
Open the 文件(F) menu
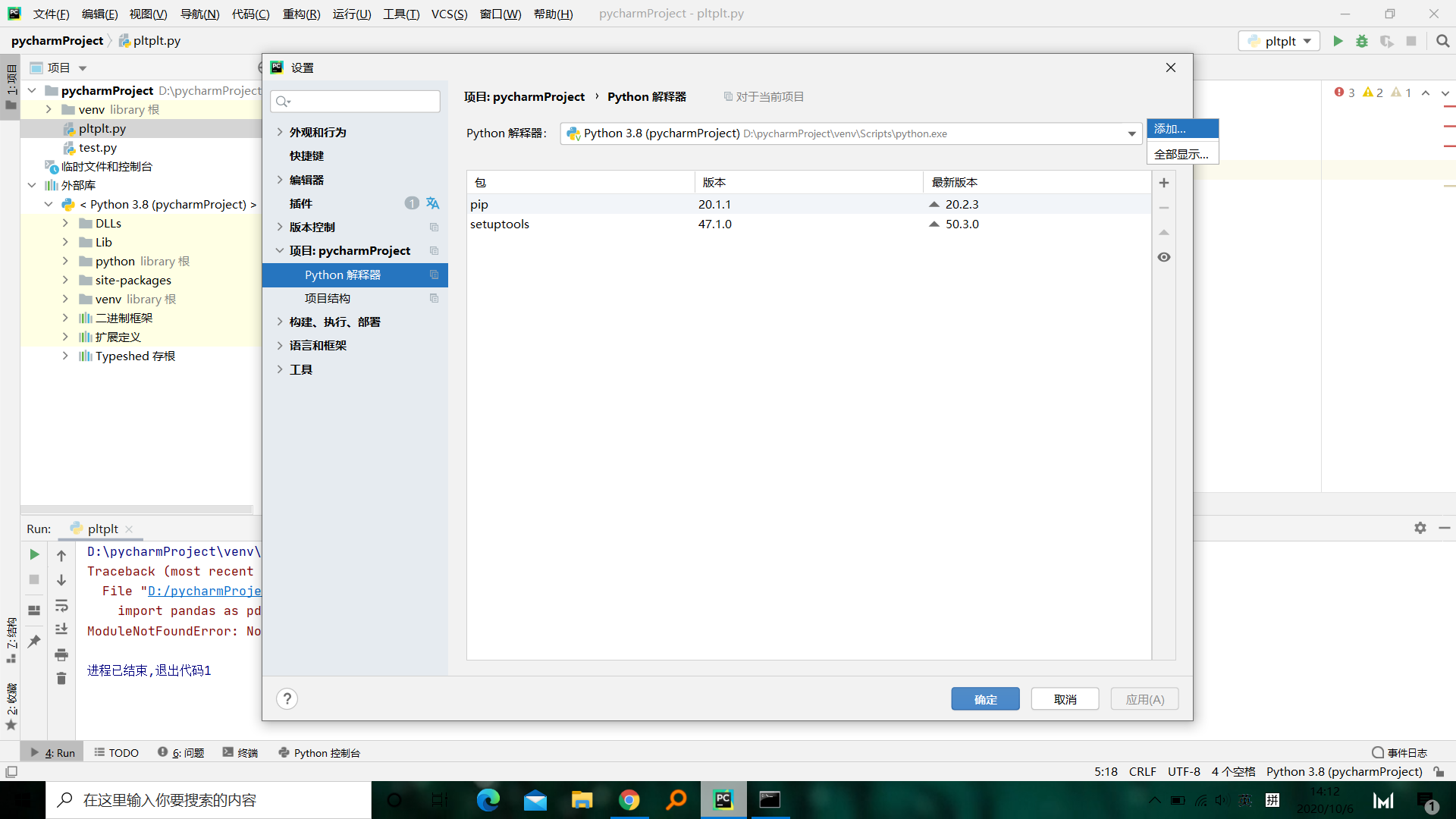pyautogui.click(x=51, y=14)
